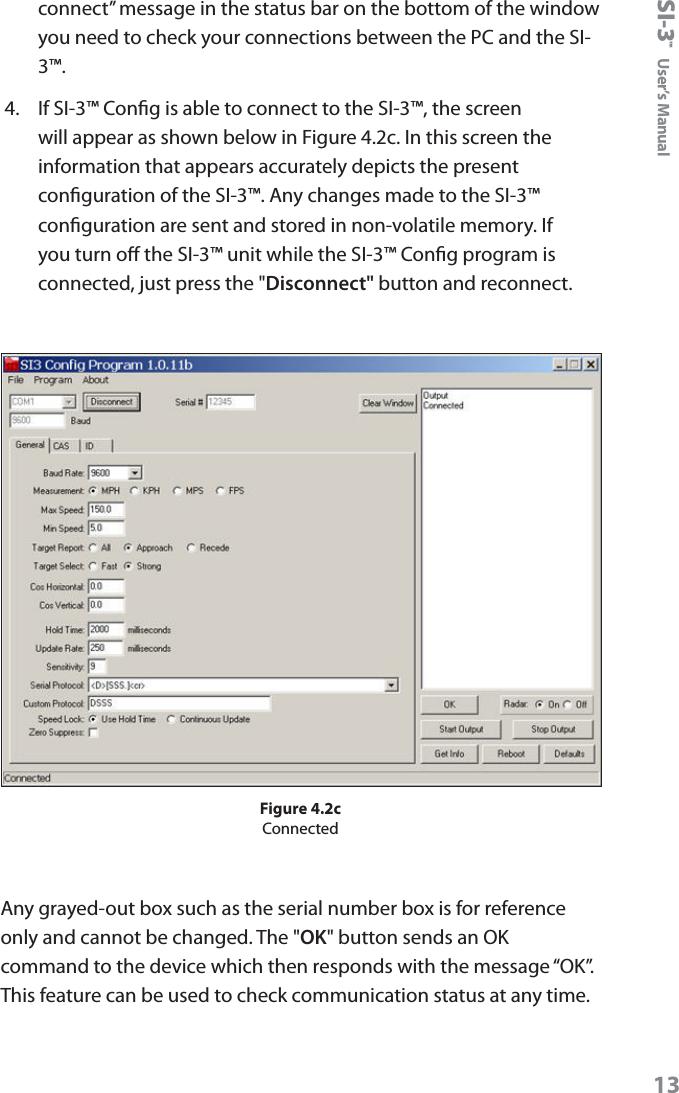The width and height of the screenshot is (679, 1093).
Task: Expand the Baud Rate 9600 dropdown
Action: (x=135, y=473)
